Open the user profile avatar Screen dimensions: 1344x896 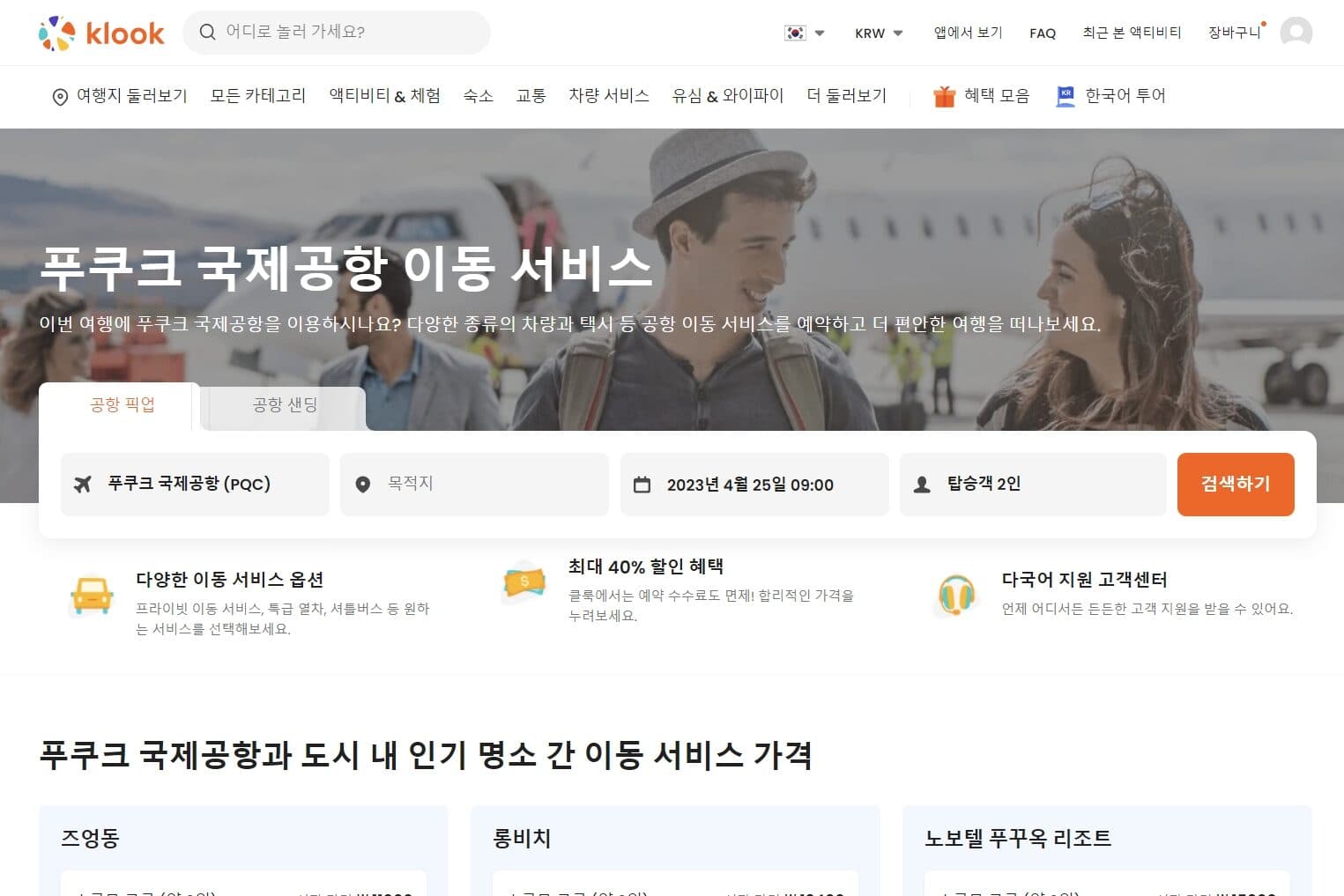pos(1296,33)
